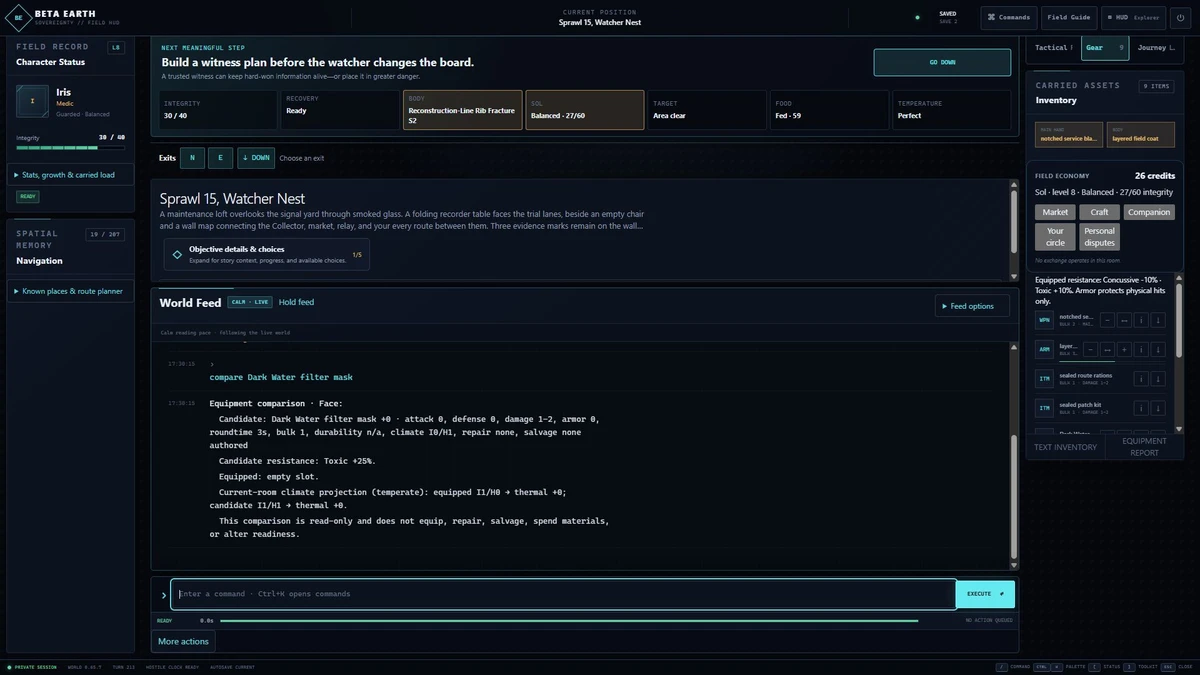Click the Integrity 30/40 progress bar

[70, 147]
